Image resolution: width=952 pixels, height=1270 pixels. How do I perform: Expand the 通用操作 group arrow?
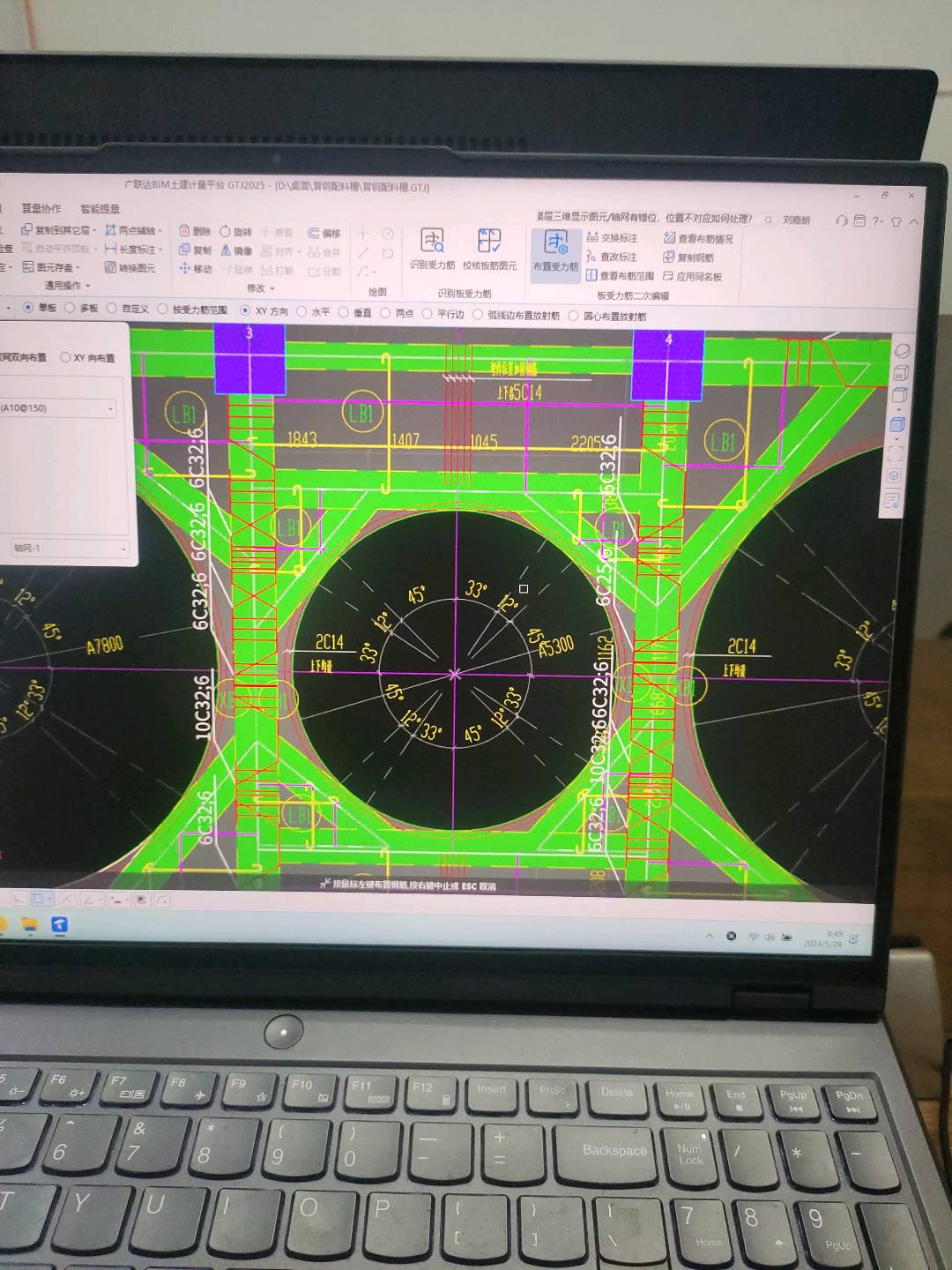(88, 286)
